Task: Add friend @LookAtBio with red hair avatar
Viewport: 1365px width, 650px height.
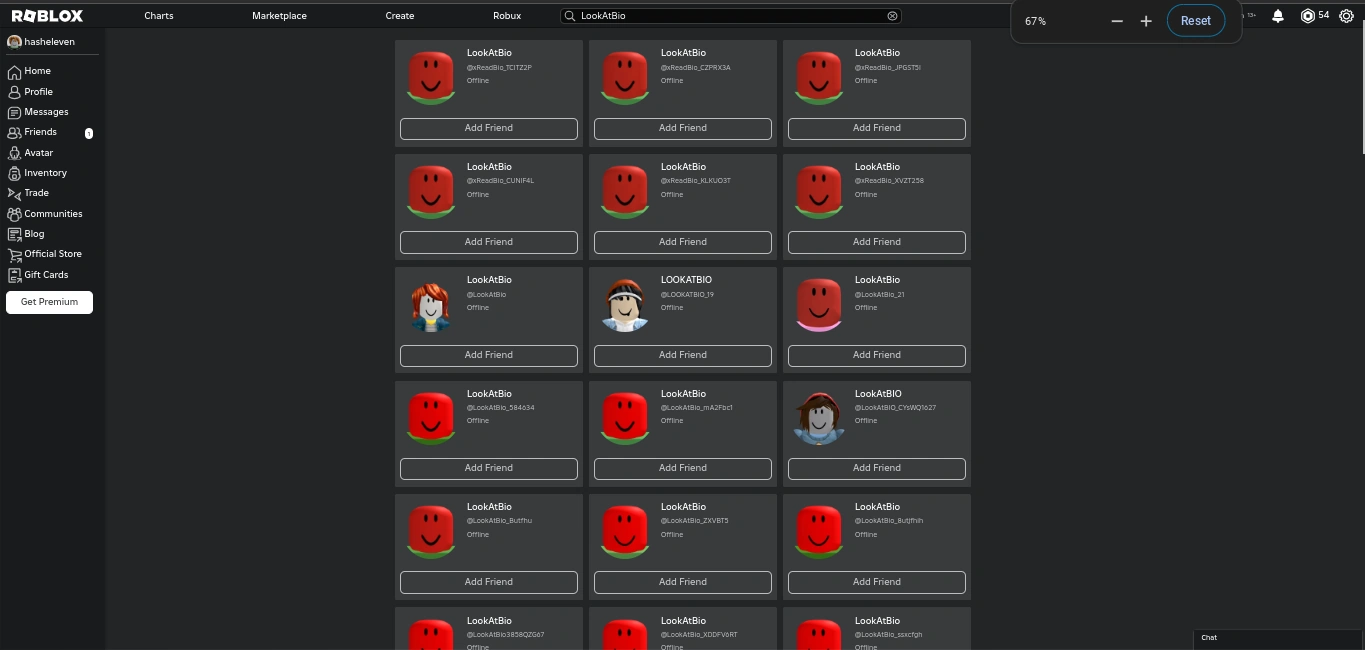Action: [489, 355]
